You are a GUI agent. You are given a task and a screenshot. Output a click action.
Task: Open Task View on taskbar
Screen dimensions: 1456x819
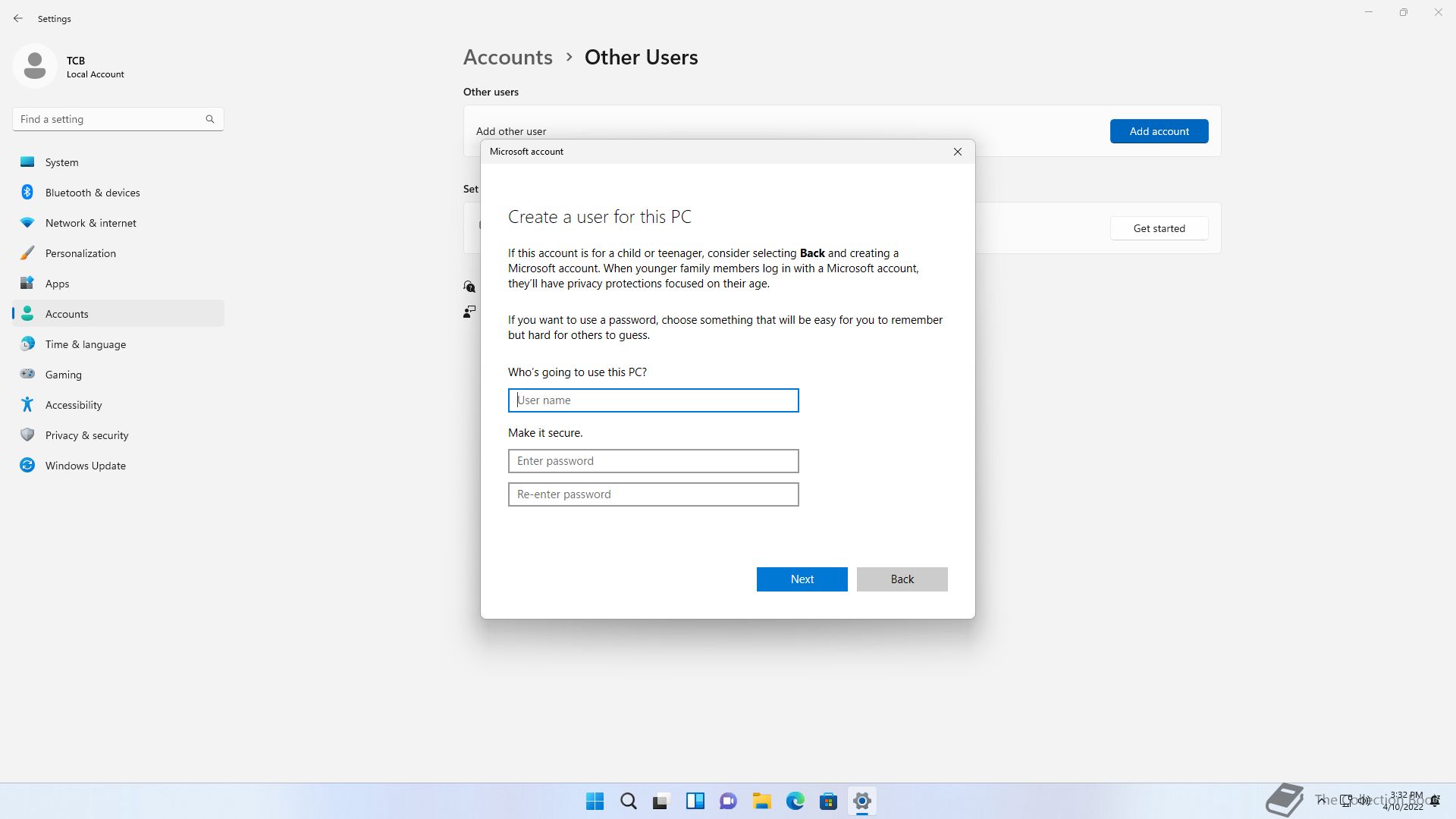tap(662, 801)
